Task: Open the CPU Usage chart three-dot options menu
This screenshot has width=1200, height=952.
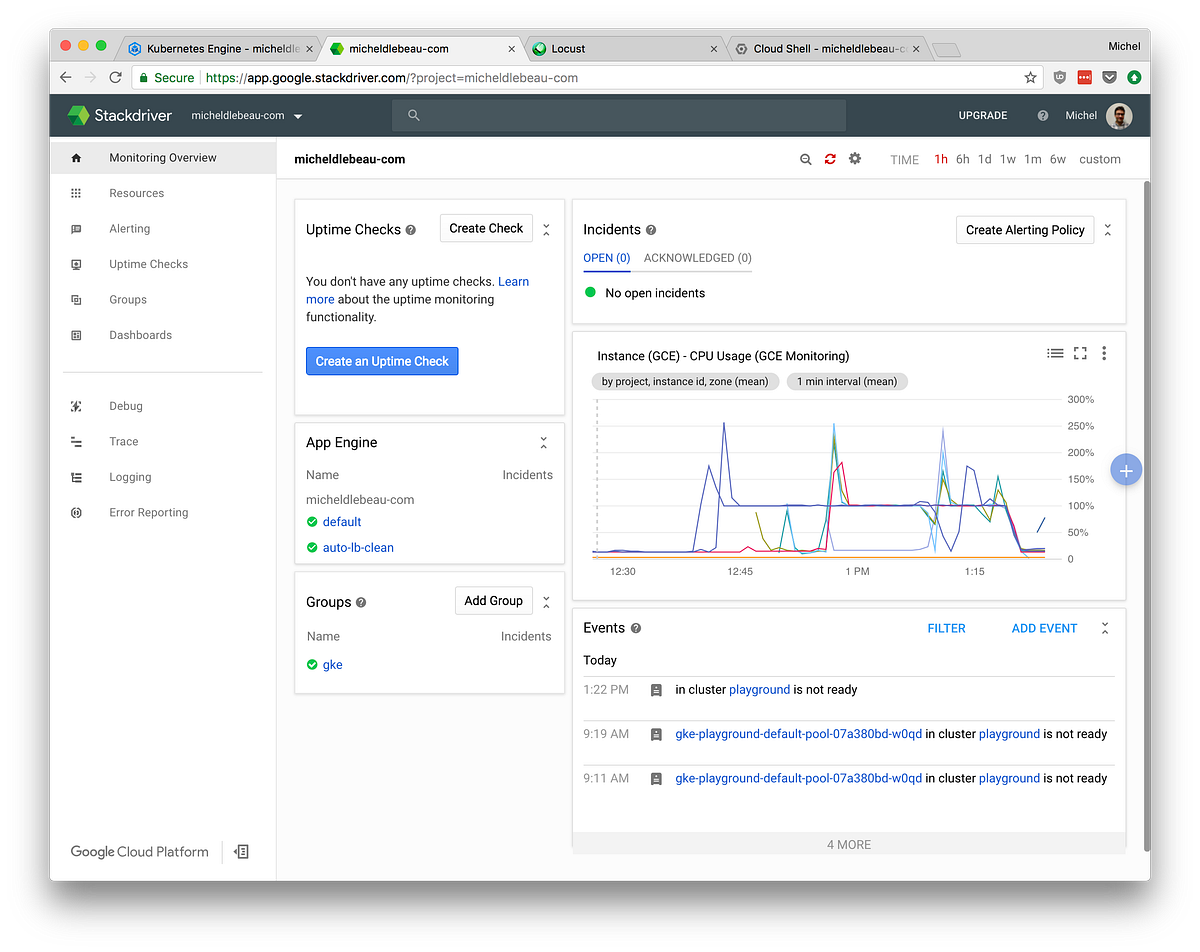Action: pos(1104,353)
